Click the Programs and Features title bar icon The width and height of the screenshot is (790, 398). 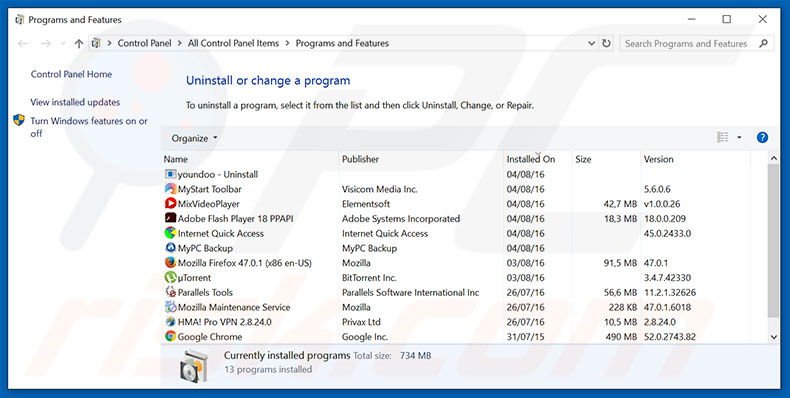coord(20,20)
